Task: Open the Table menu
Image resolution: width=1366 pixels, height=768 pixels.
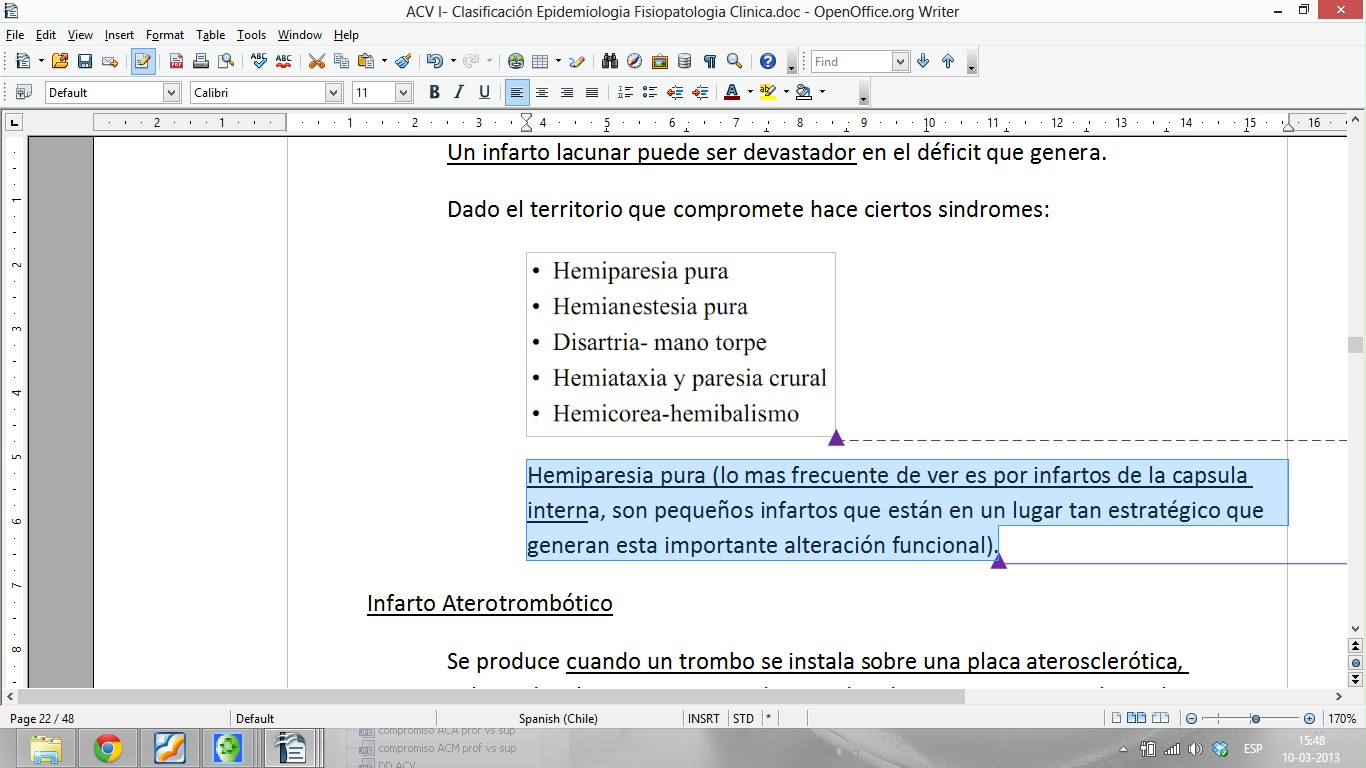Action: click(210, 35)
